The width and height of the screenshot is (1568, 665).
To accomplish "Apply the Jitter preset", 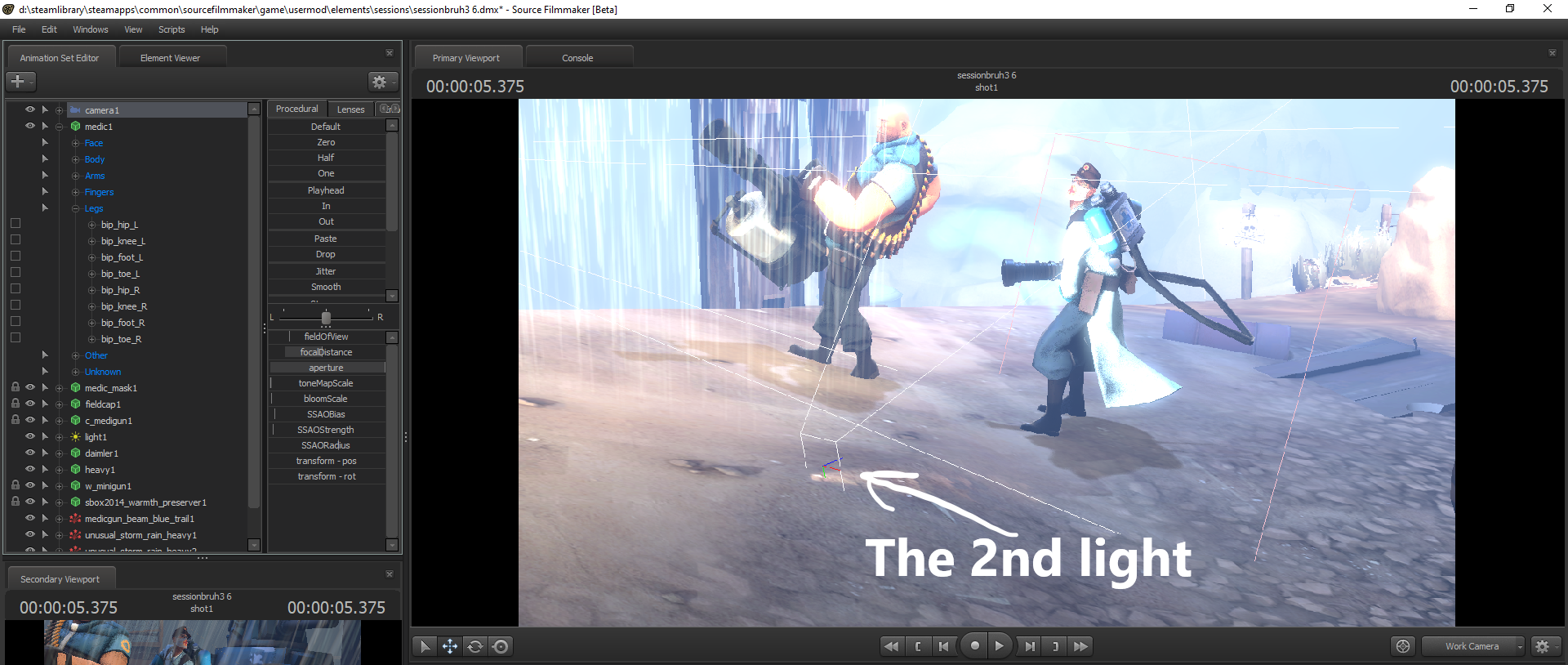I will click(x=326, y=271).
